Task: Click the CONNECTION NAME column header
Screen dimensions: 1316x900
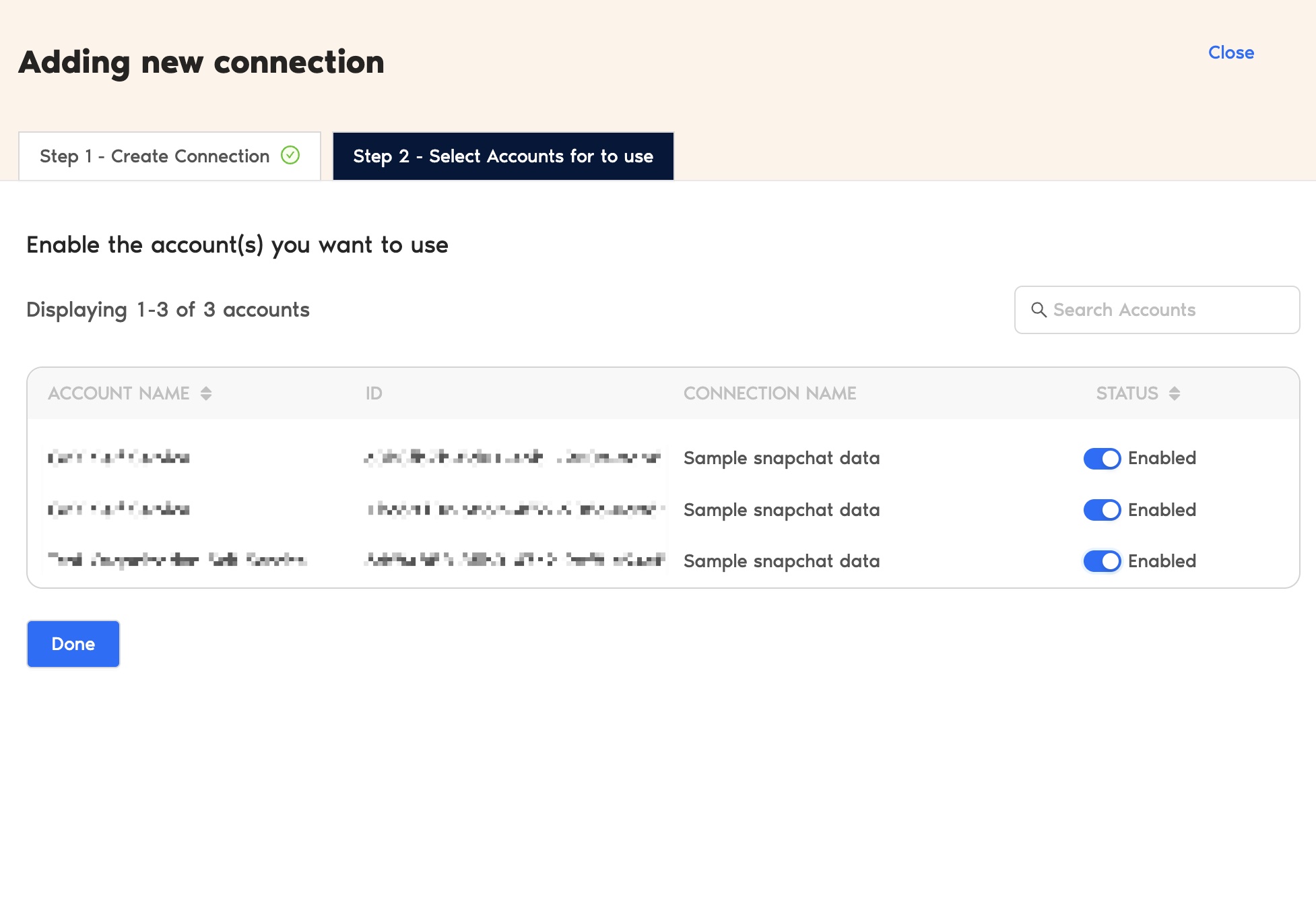Action: pyautogui.click(x=770, y=393)
